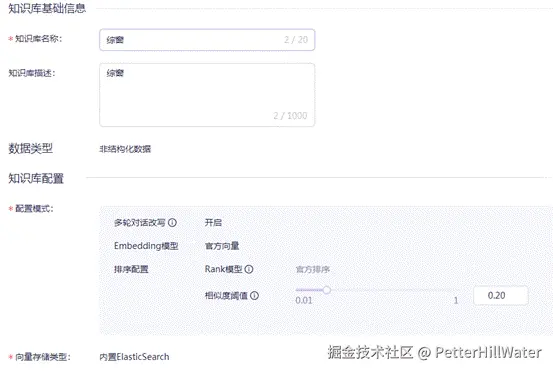Click the 开启 value for multi-turn rewrite

[x=213, y=223]
